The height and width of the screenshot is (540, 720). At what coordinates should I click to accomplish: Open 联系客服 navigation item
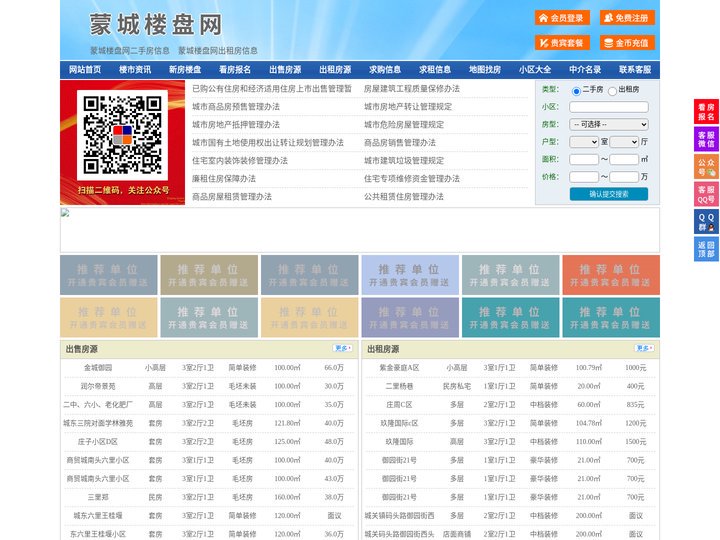635,70
